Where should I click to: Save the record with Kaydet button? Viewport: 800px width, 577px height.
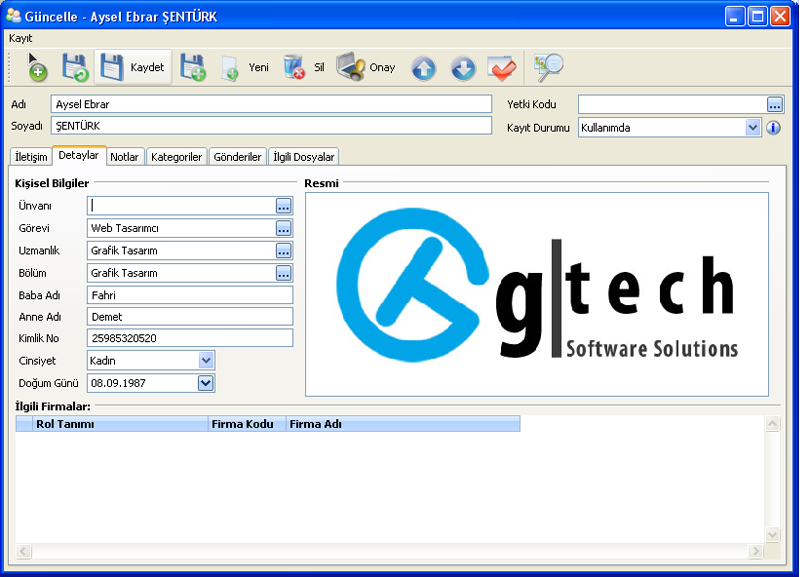point(133,67)
